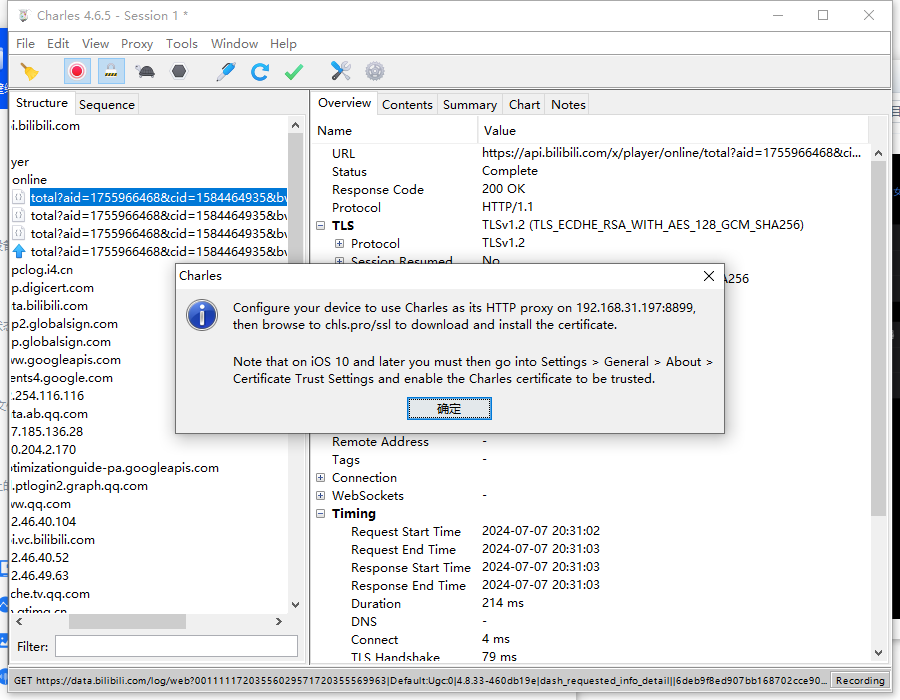Open Tools wrench icon in toolbar
900x700 pixels.
click(x=341, y=72)
